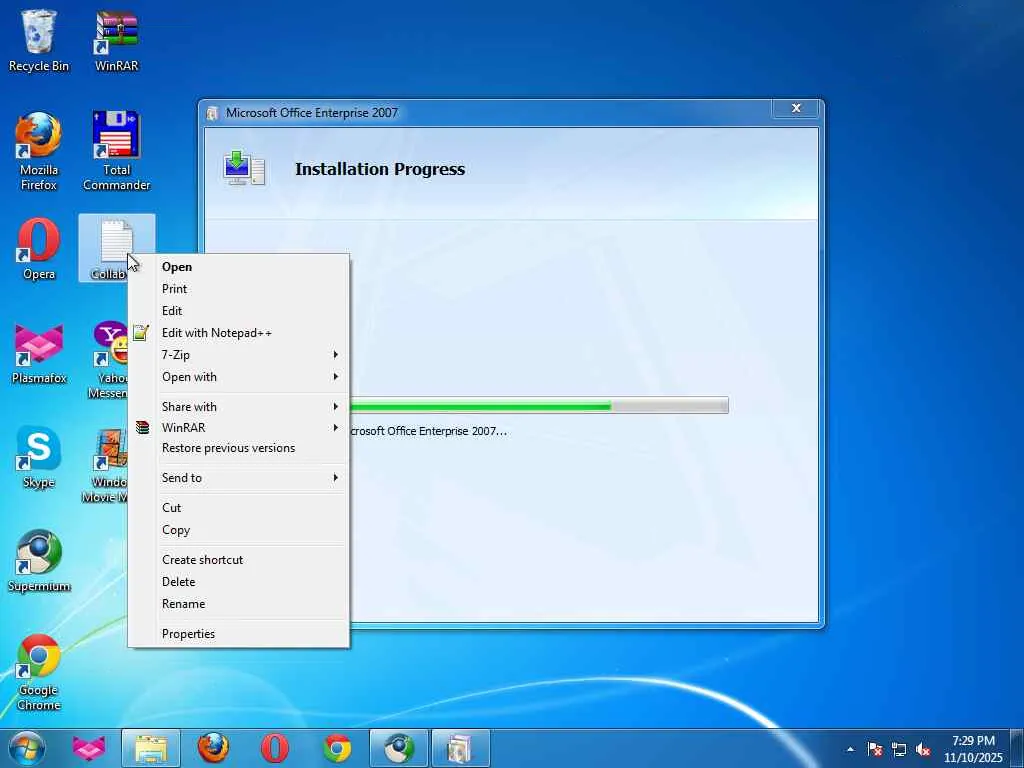This screenshot has width=1024, height=768.
Task: Select the Plasmafox desktop shortcut
Action: pos(39,353)
